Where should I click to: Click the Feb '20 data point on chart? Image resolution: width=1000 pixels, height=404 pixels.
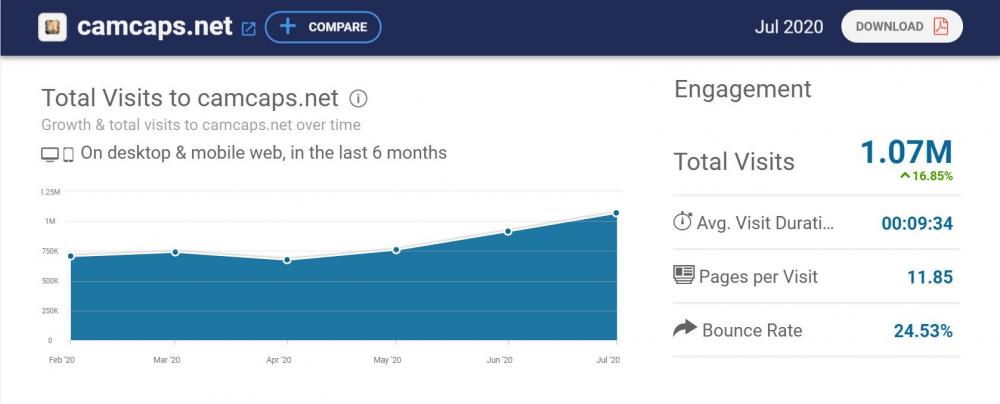pyautogui.click(x=71, y=256)
